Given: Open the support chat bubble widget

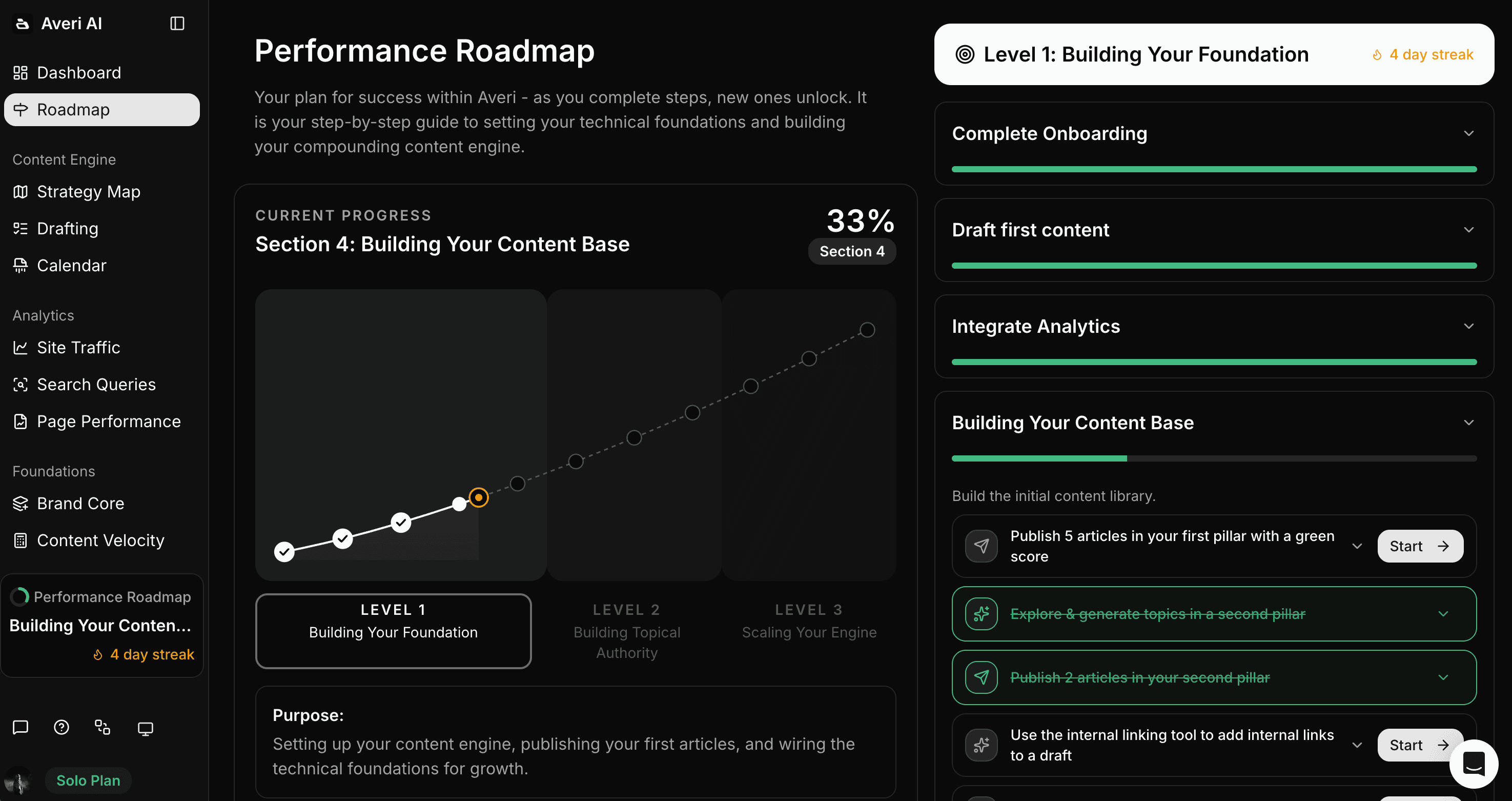Looking at the screenshot, I should point(1473,764).
